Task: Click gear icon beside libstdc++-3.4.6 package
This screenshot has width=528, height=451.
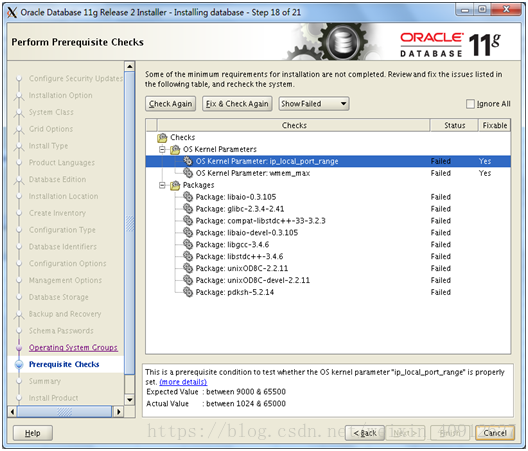Action: pos(188,256)
